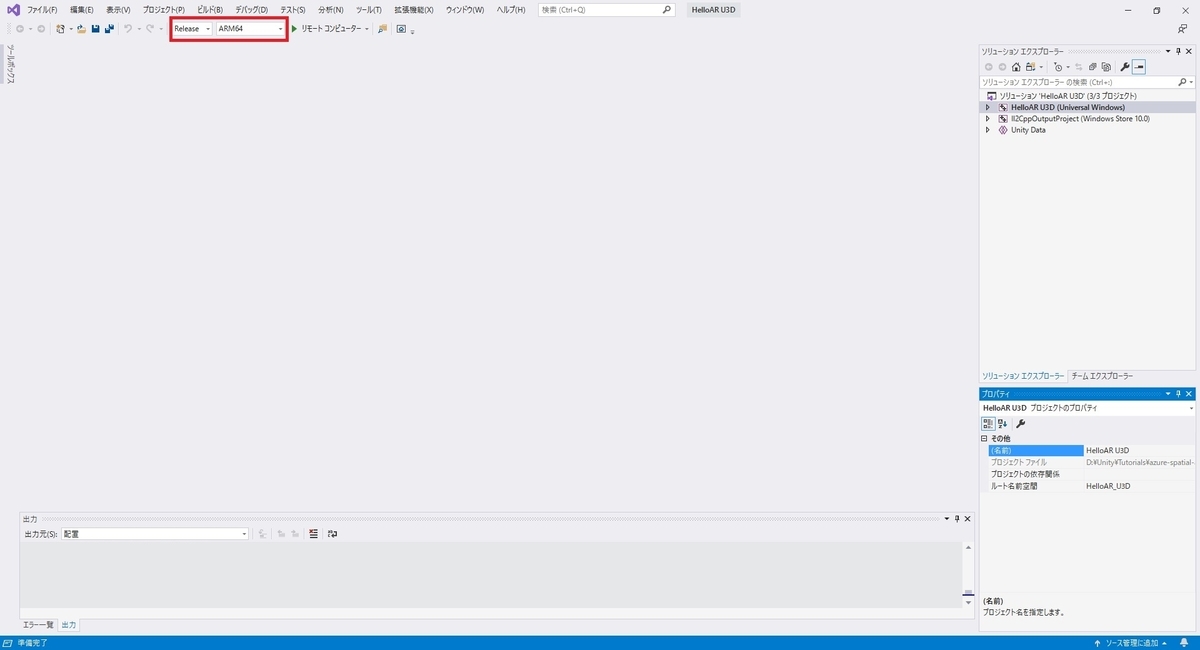This screenshot has width=1200, height=650.
Task: Click the search box 検索 (Ctrl+Q)
Action: click(607, 9)
